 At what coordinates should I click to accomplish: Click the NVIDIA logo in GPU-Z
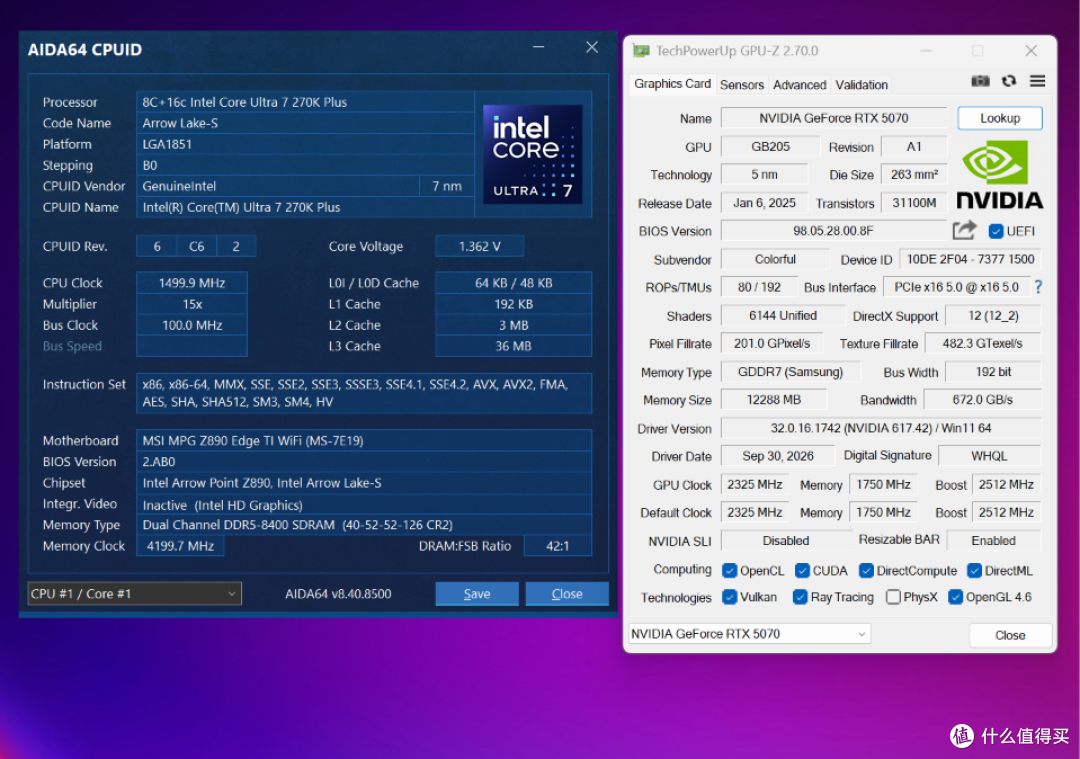[x=999, y=174]
